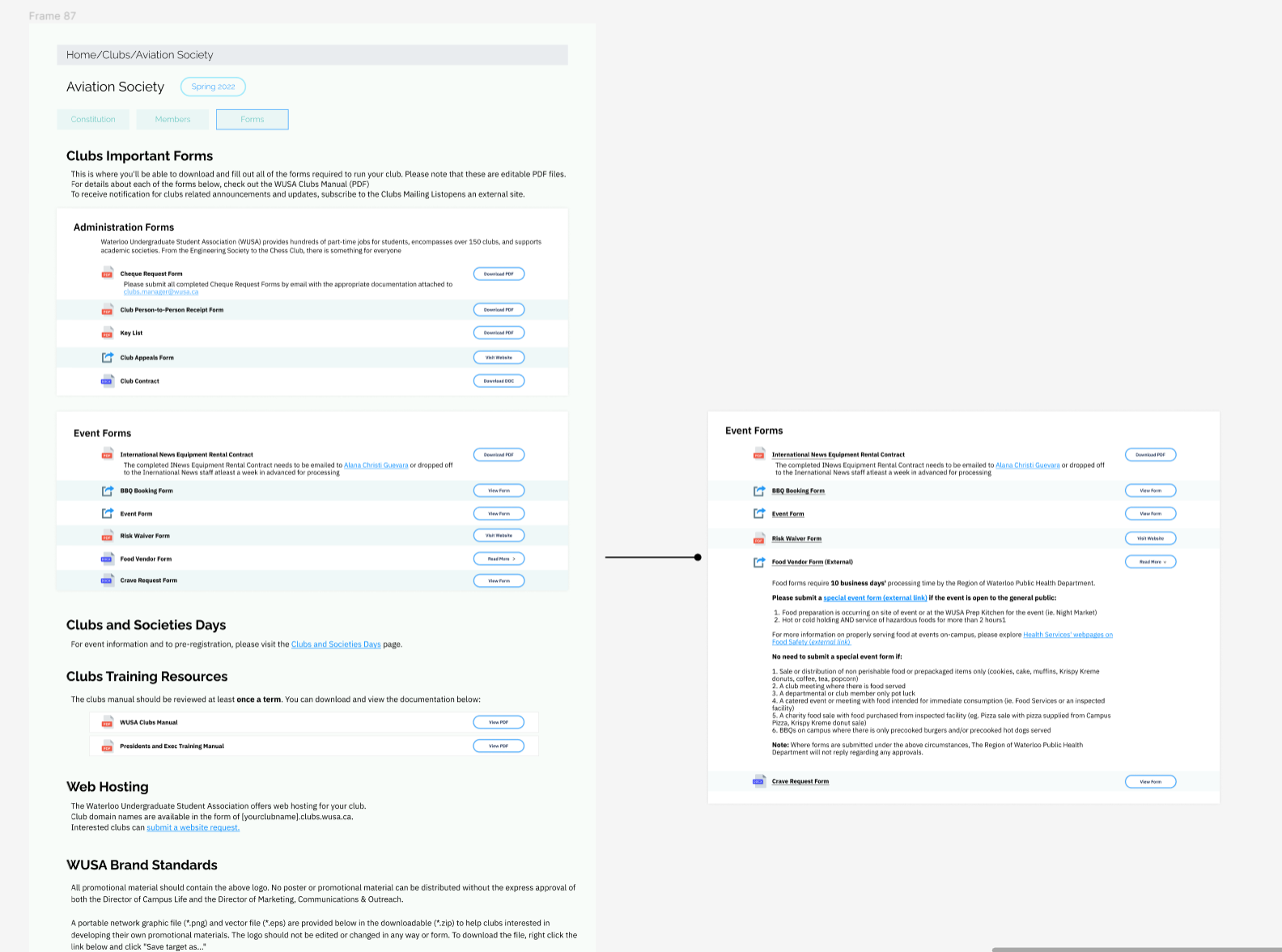Screen dimensions: 1282x952
Task: Click View Form for Event Form in the expanded Event Forms panel
Action: pyautogui.click(x=1151, y=513)
